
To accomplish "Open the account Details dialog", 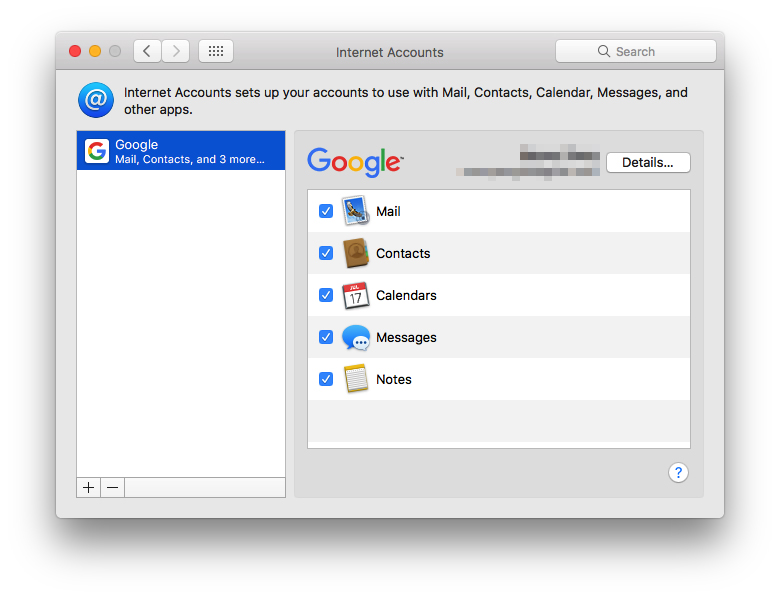I will coord(648,162).
